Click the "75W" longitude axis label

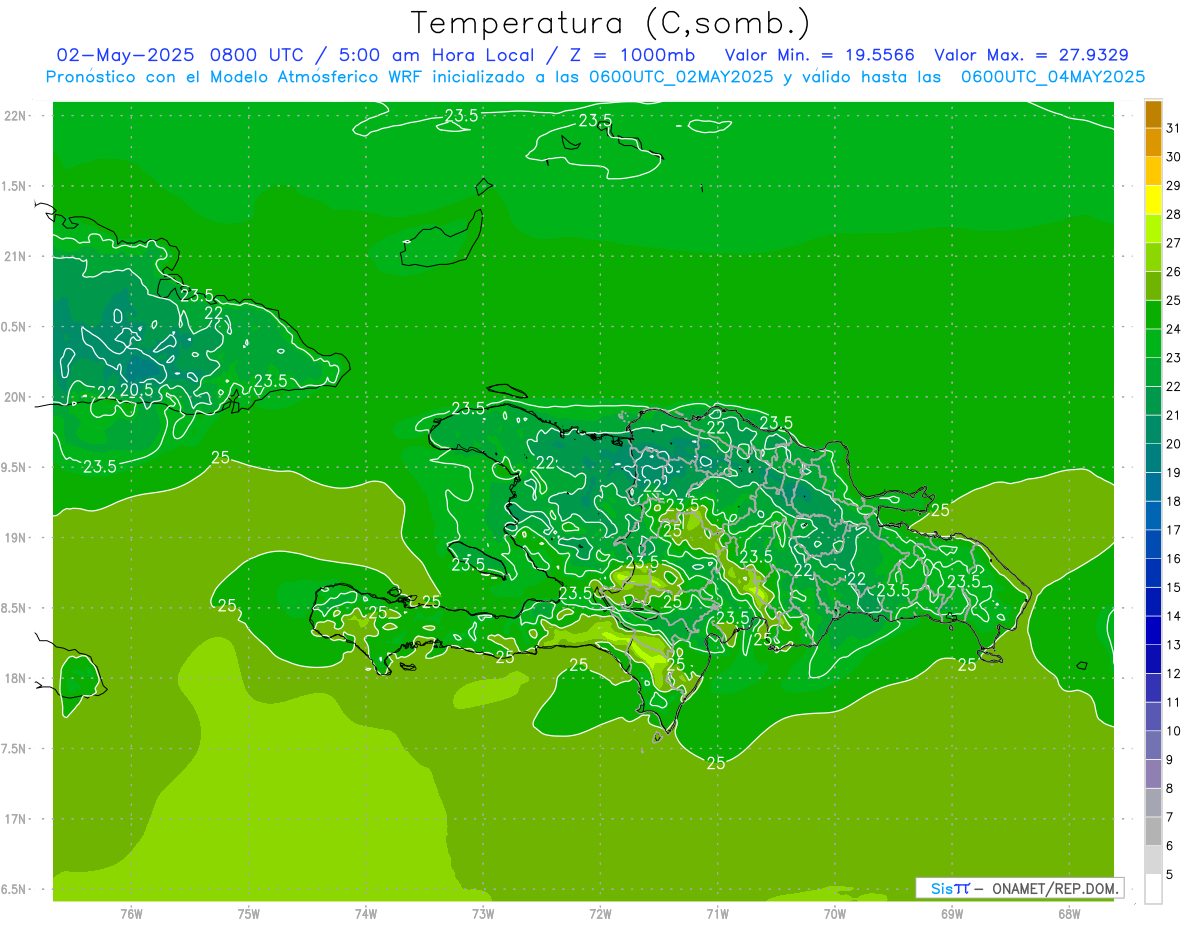(x=248, y=913)
